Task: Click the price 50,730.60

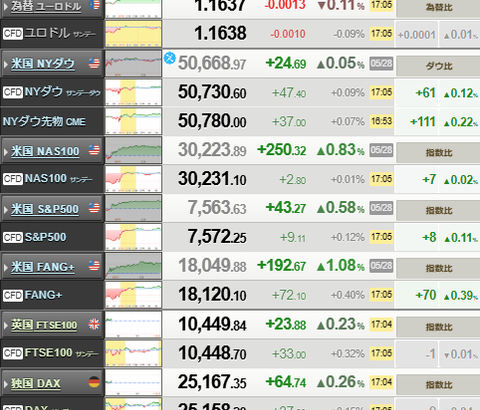Action: (x=212, y=92)
